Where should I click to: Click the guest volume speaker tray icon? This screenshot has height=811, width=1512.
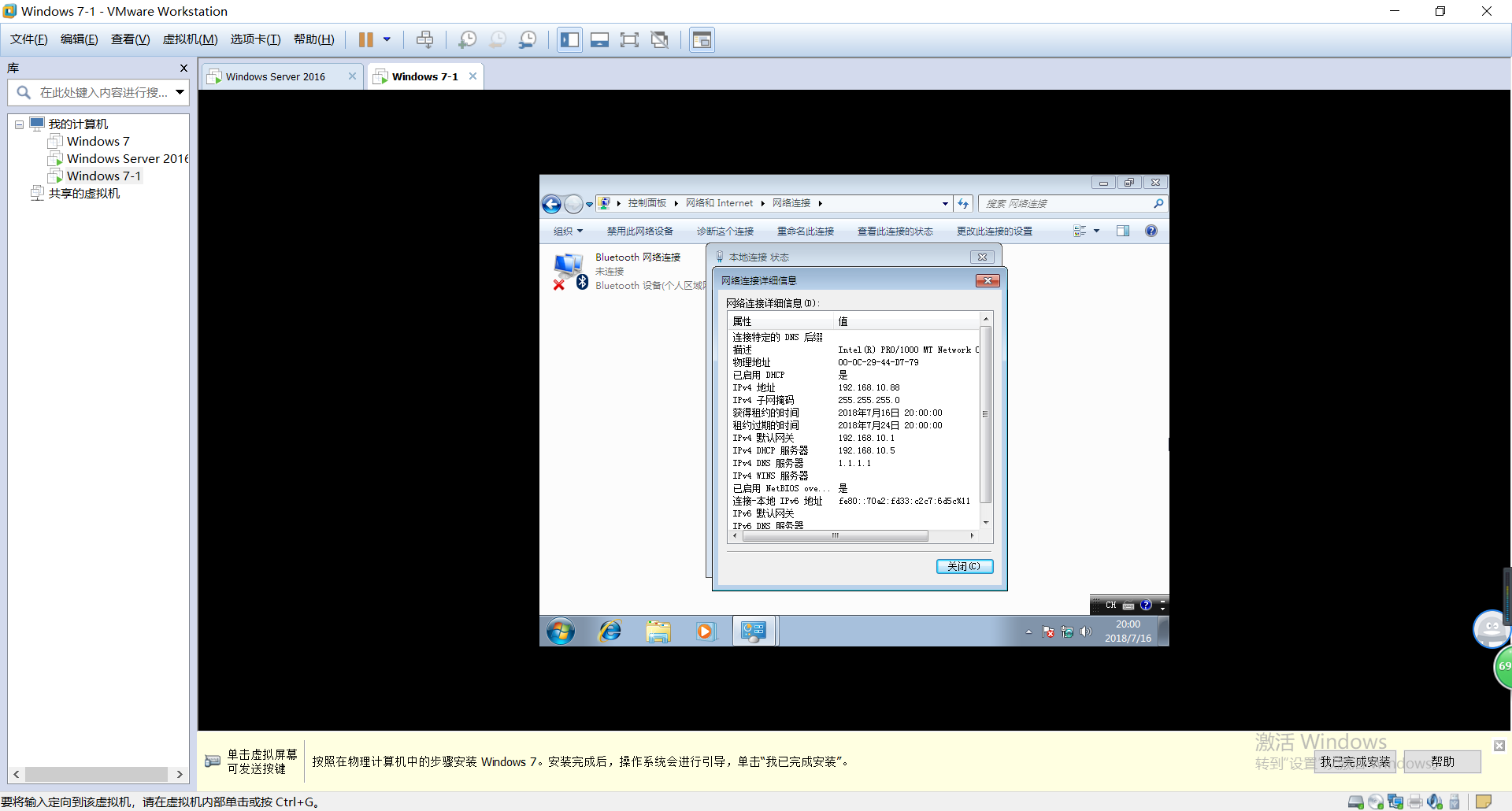pos(1086,631)
